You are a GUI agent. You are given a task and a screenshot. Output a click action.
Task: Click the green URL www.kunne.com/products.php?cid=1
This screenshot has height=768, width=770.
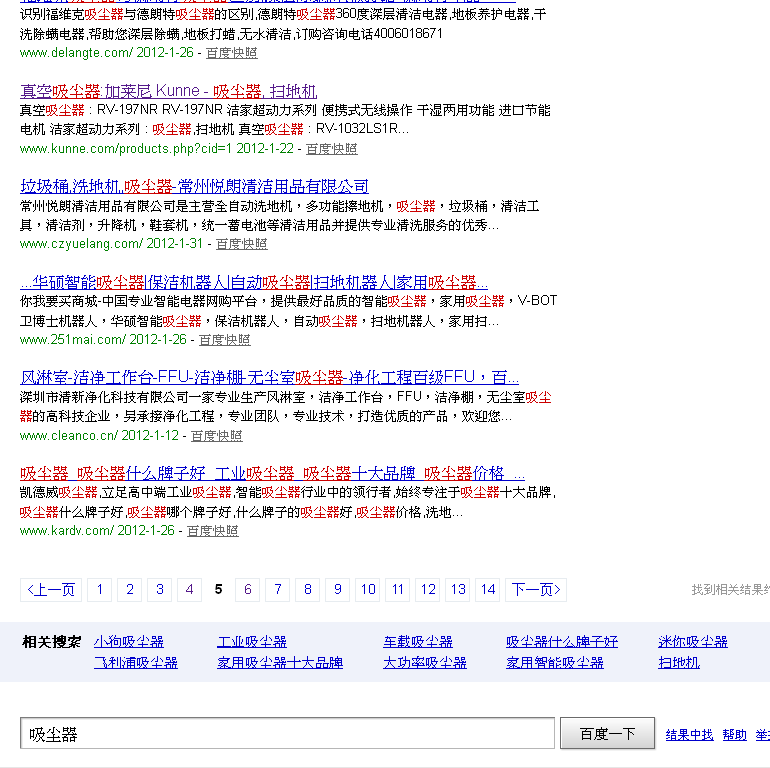point(126,149)
